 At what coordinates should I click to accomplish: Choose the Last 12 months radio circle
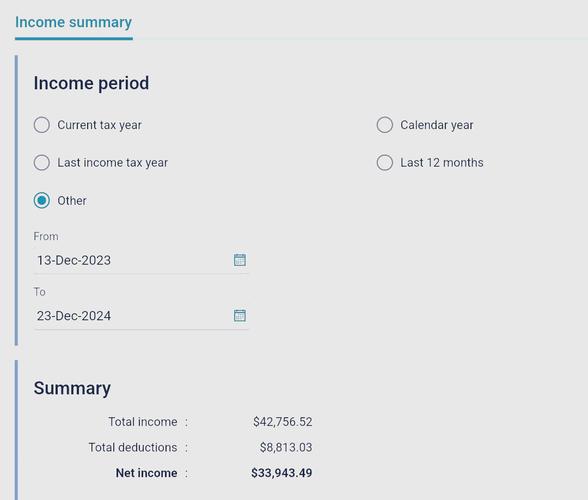pyautogui.click(x=385, y=163)
